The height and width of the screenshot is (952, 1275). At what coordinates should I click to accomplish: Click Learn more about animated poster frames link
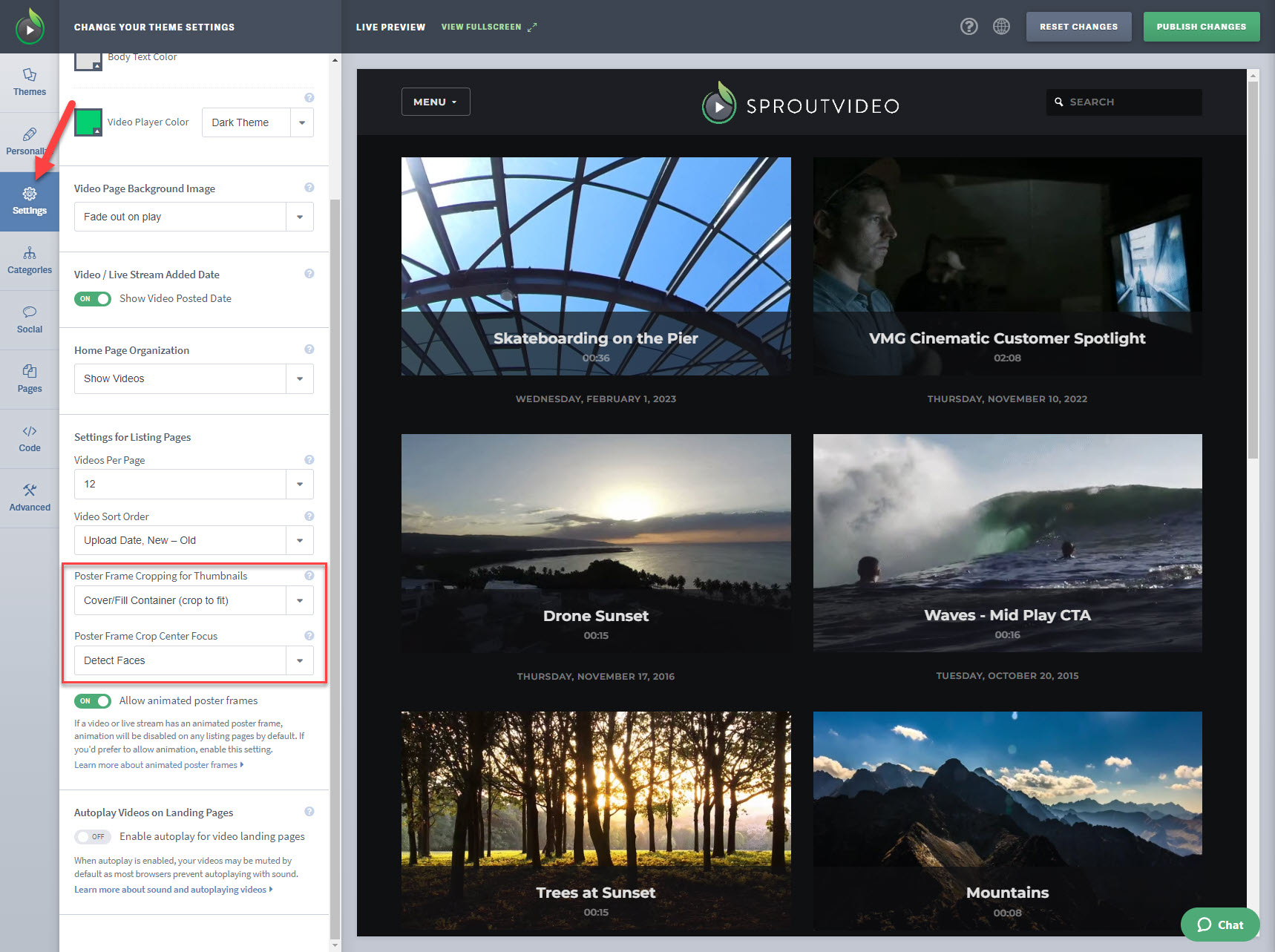tap(158, 765)
